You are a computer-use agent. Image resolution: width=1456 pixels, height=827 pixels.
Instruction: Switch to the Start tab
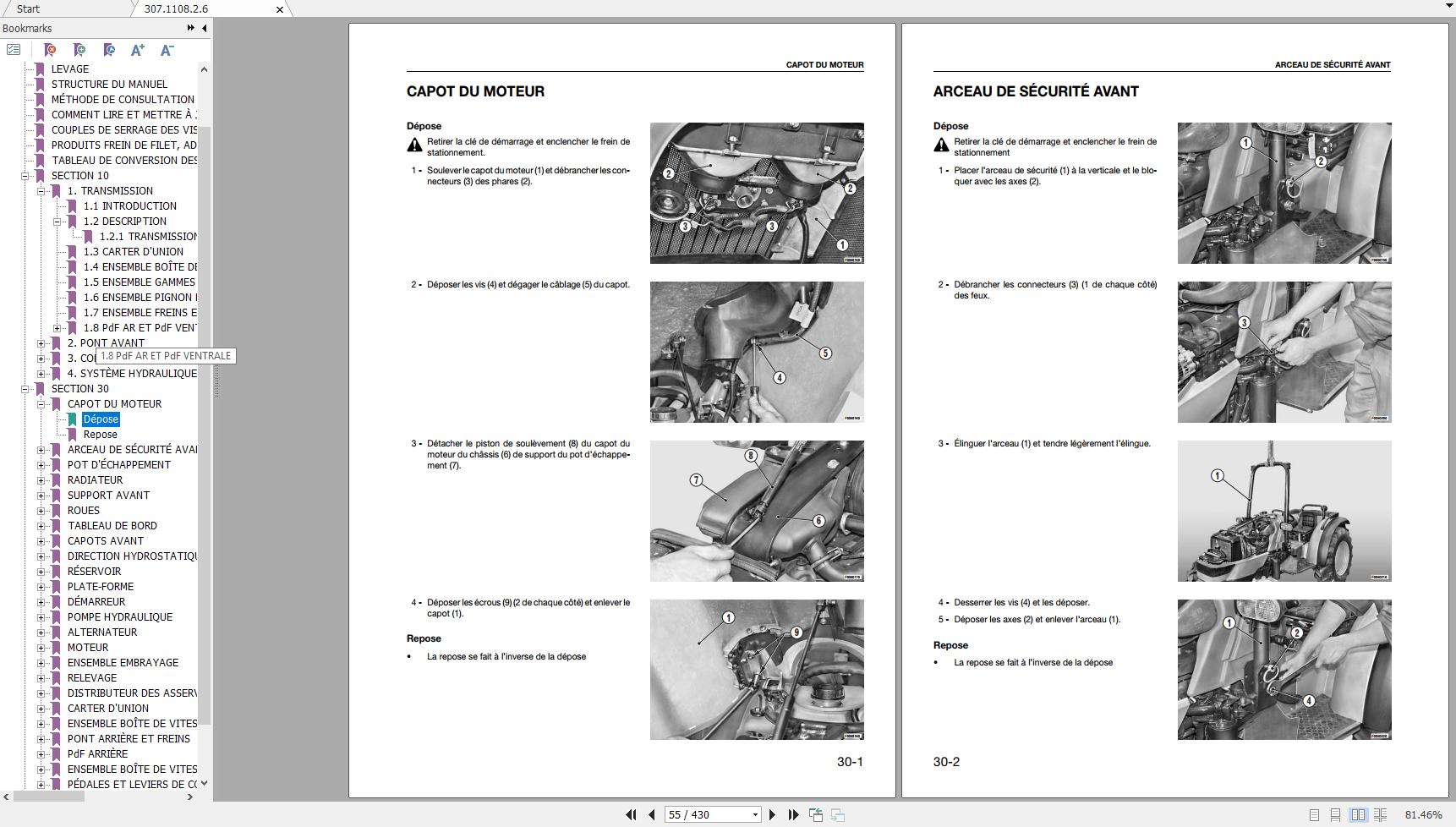[28, 8]
